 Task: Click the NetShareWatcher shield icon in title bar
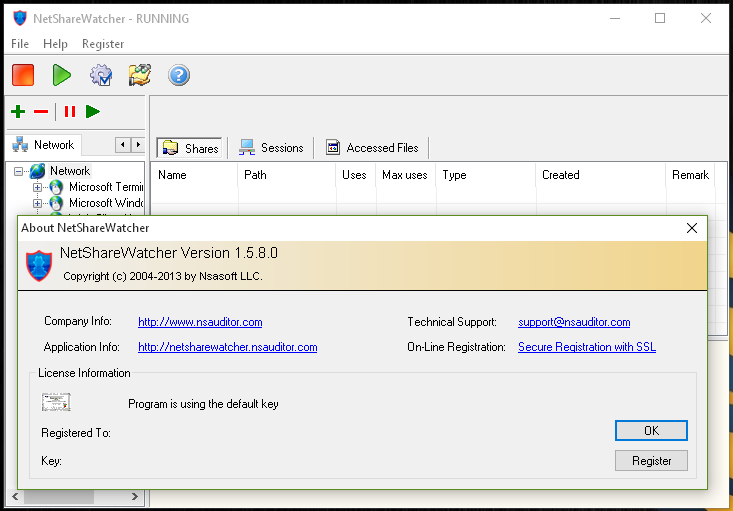pyautogui.click(x=20, y=18)
